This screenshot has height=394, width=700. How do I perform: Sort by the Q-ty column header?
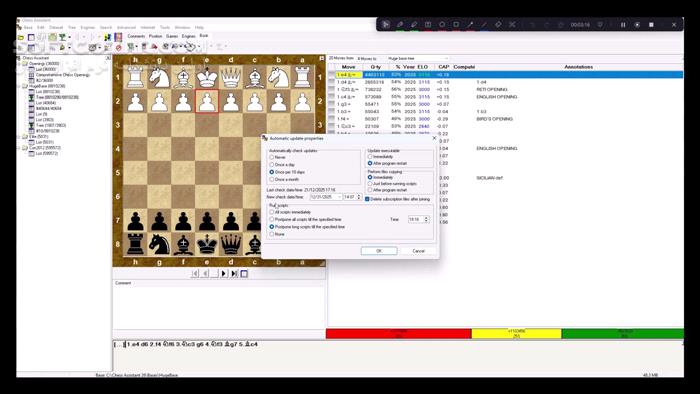[x=375, y=67]
